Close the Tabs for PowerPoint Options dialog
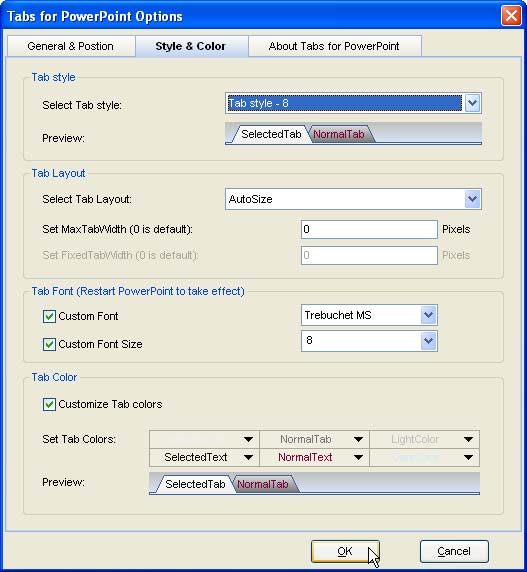The width and height of the screenshot is (527, 572). point(511,16)
